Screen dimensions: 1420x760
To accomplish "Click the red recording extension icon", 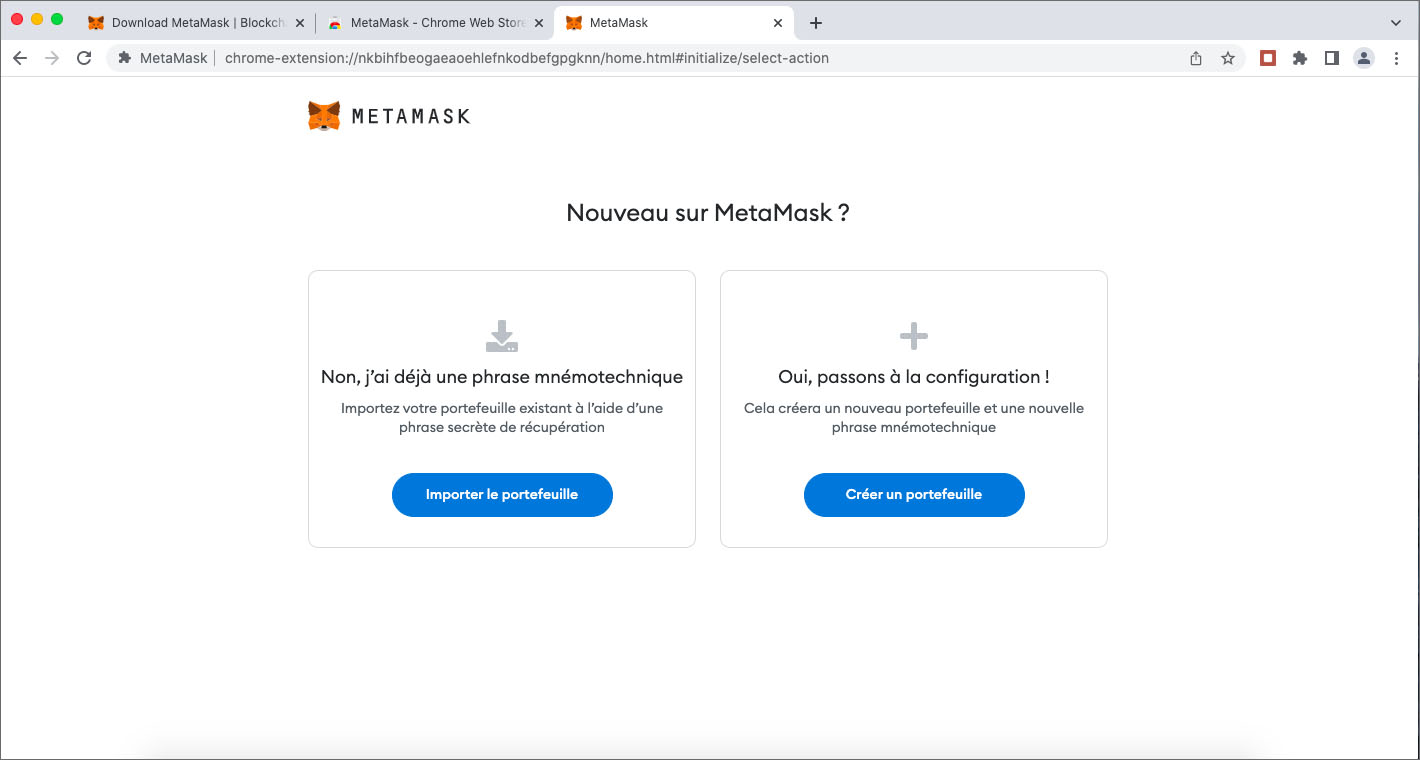I will click(1268, 58).
